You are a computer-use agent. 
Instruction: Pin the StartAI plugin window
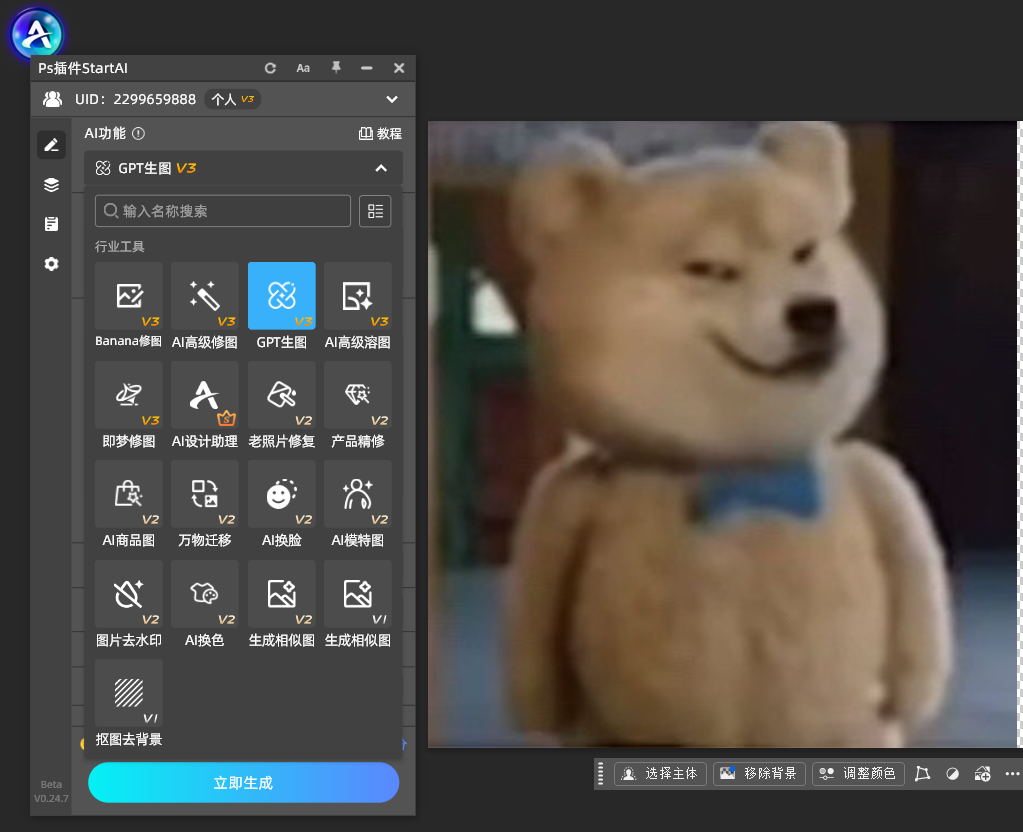[336, 67]
